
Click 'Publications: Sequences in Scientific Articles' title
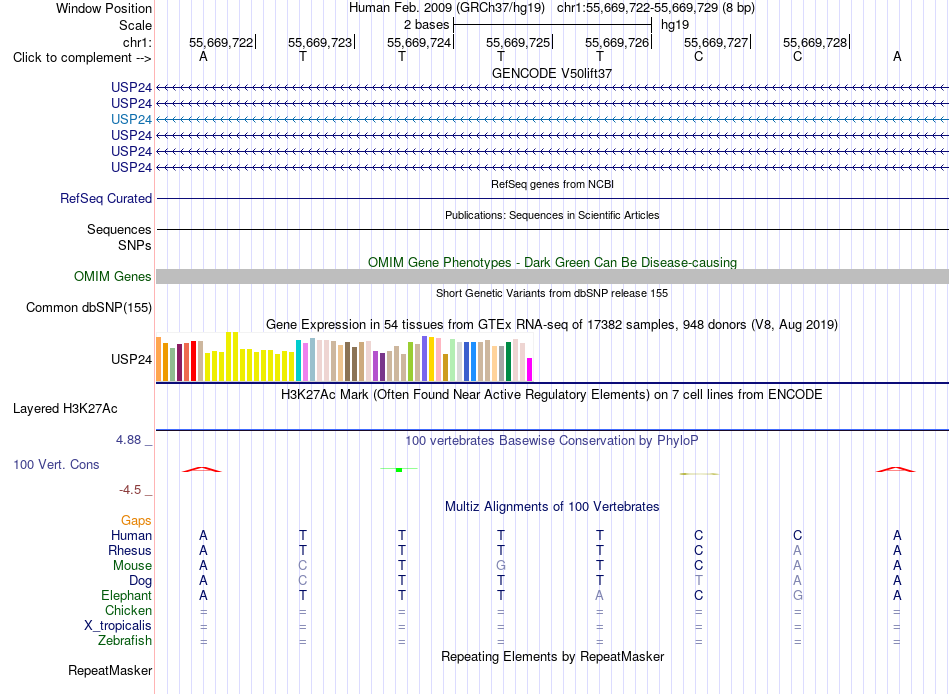click(x=552, y=215)
